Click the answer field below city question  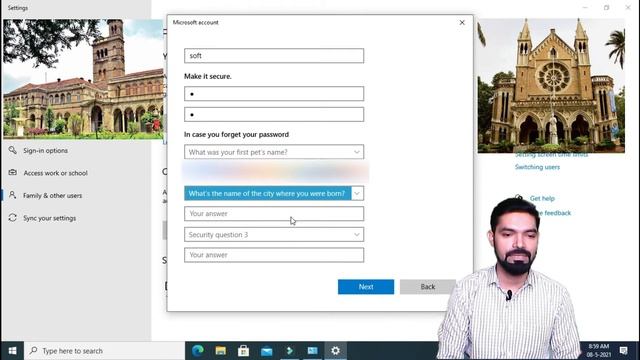274,213
